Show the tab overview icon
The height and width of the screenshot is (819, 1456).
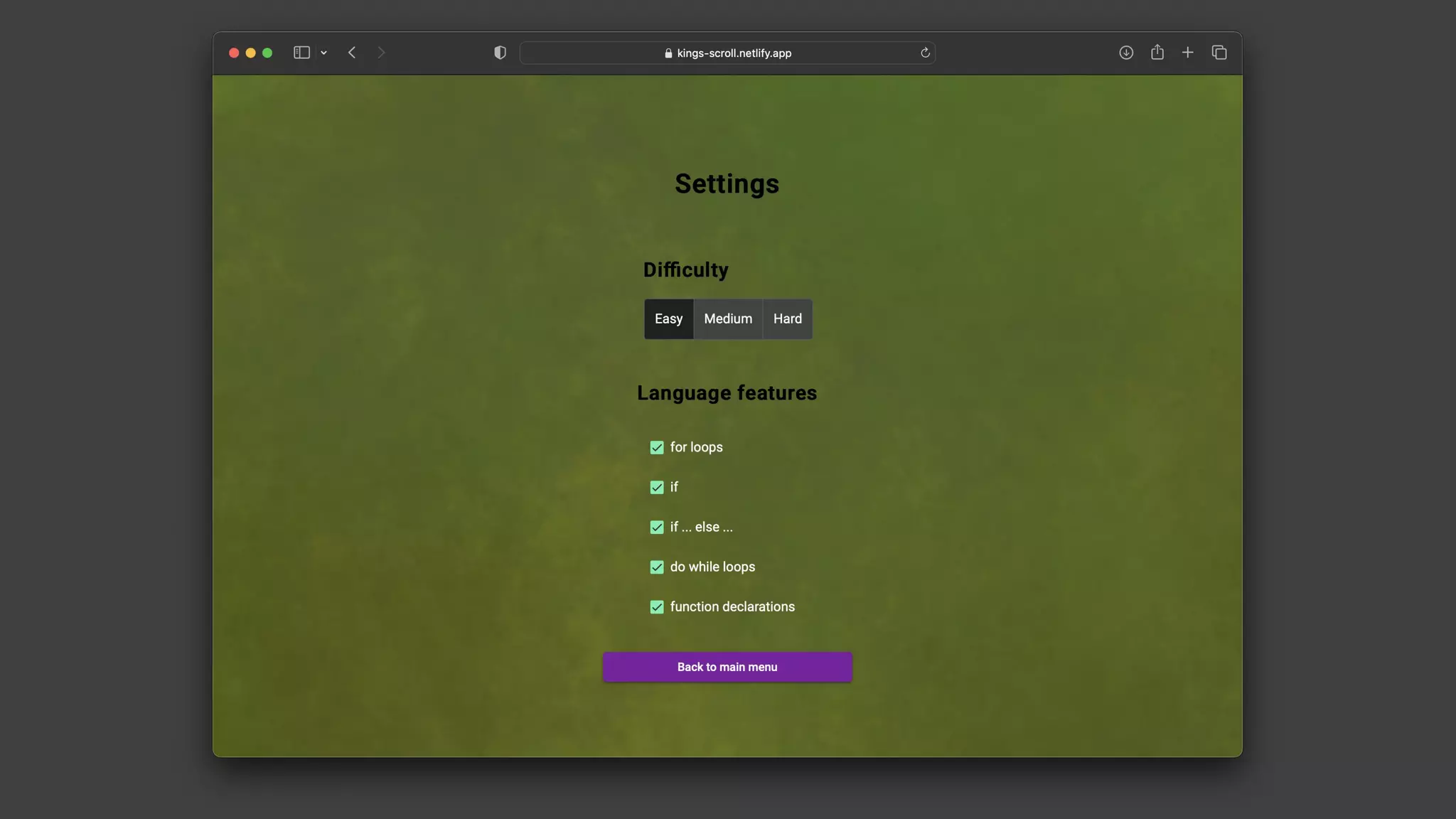[x=1219, y=53]
